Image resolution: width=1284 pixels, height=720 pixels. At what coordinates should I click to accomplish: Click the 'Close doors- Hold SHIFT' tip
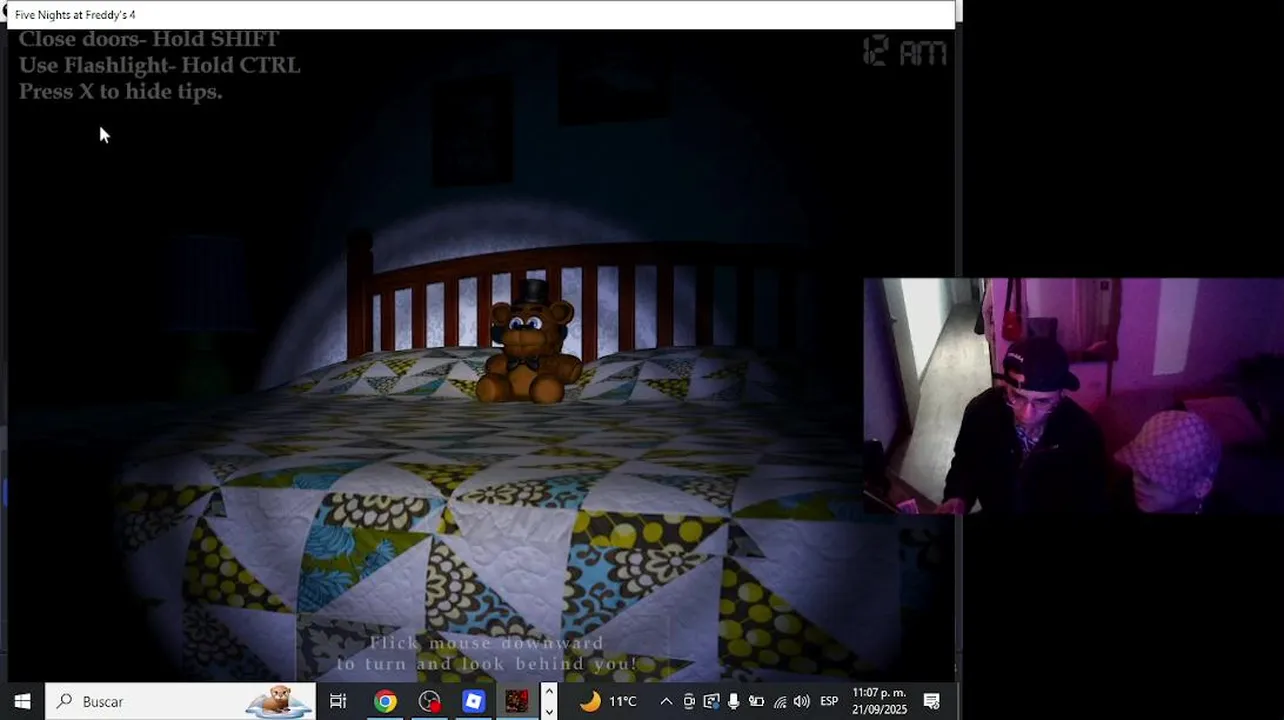click(x=149, y=39)
